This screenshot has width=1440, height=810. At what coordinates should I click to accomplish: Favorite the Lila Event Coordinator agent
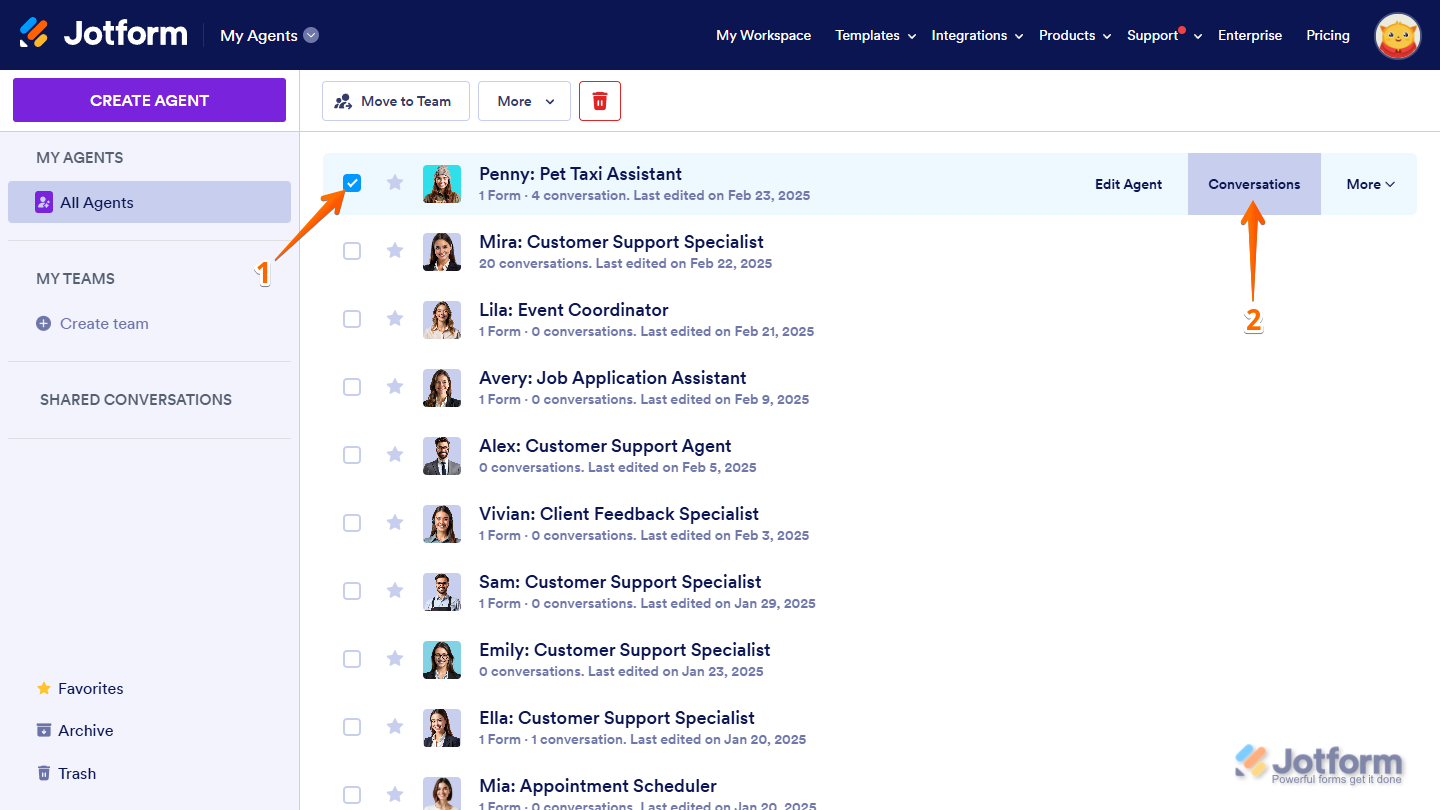tap(395, 318)
